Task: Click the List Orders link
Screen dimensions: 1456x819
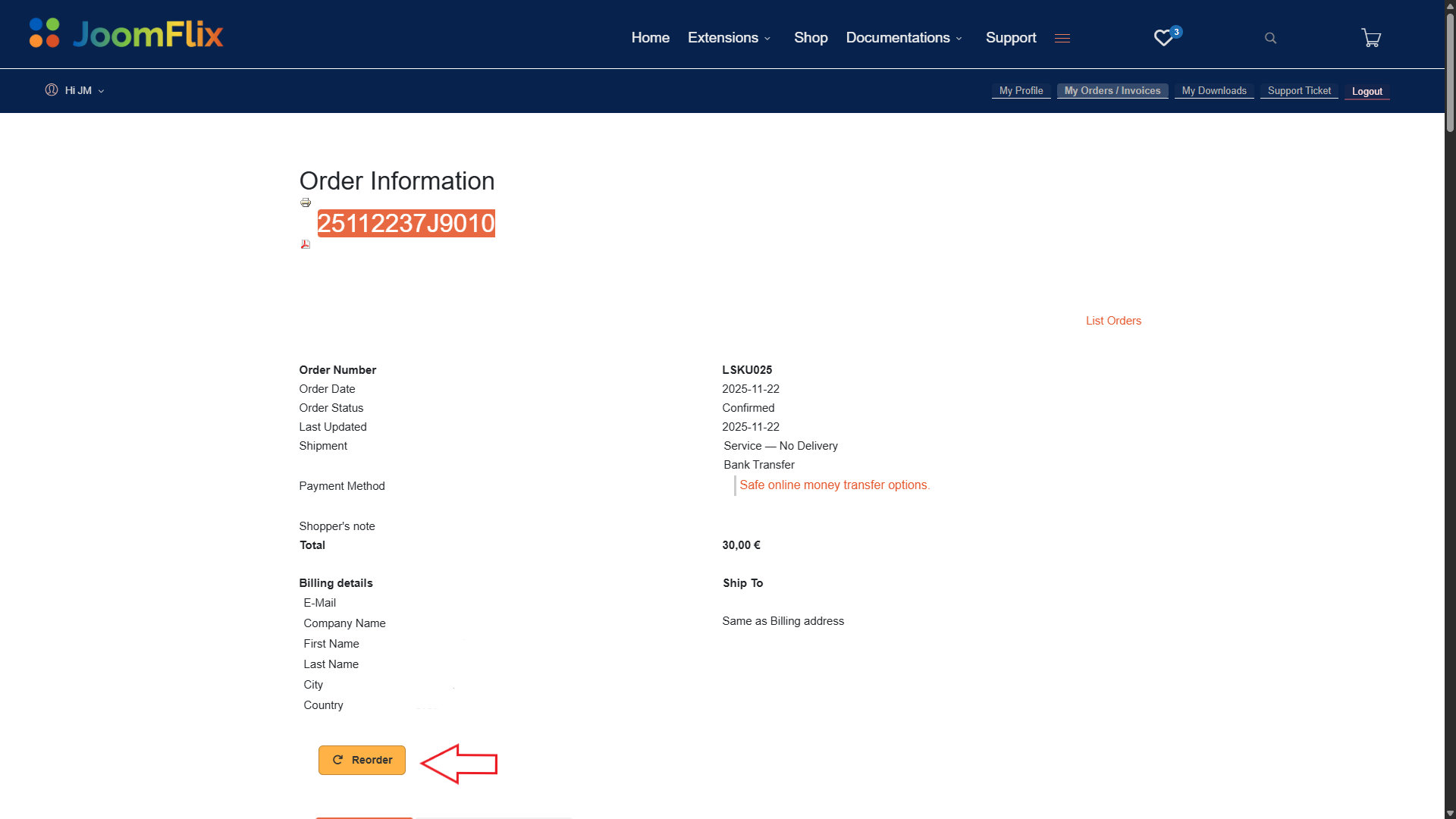Action: click(1113, 321)
